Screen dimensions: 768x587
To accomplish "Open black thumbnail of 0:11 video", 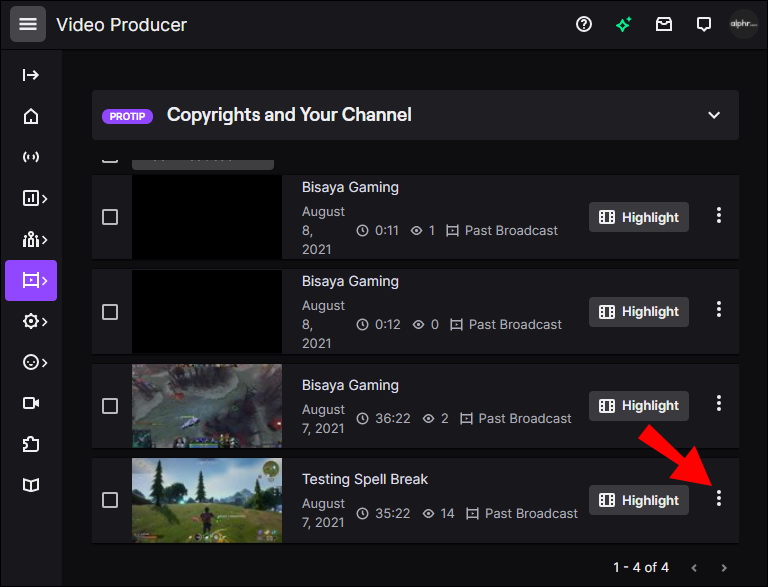I will coord(207,217).
